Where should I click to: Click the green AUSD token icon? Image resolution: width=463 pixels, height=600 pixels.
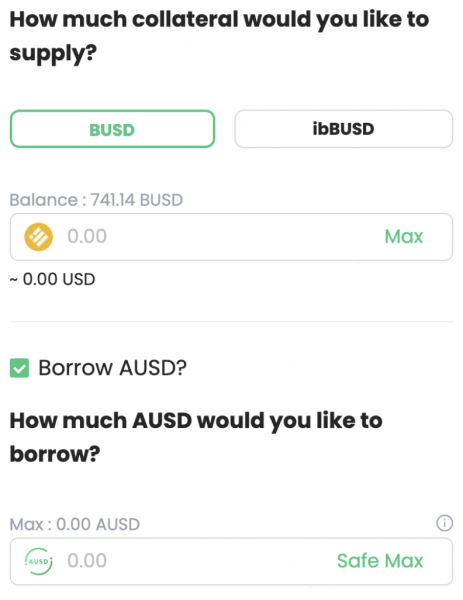[x=39, y=561]
